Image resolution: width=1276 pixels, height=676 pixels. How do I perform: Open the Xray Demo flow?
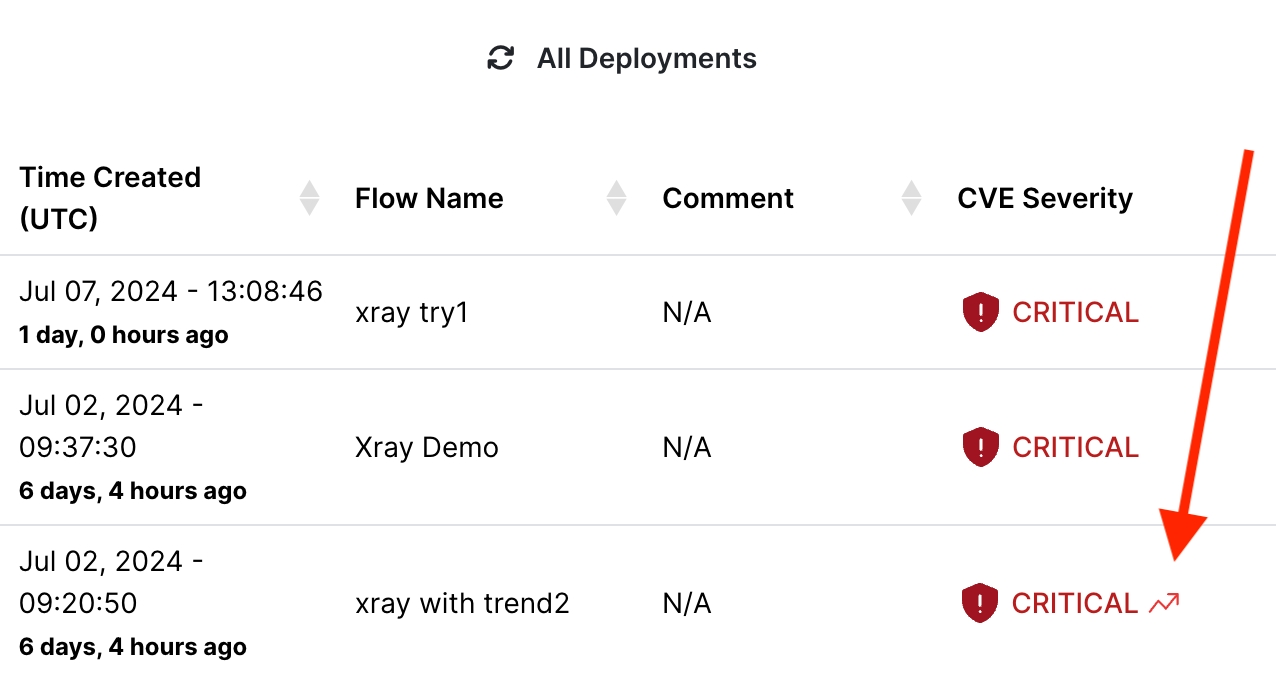427,447
